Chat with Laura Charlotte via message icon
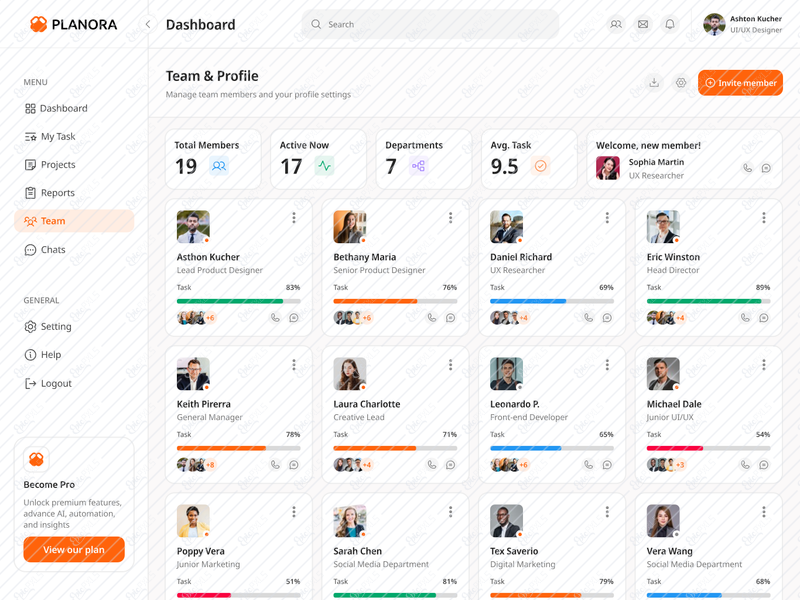Viewport: 800px width, 600px height. tap(451, 465)
